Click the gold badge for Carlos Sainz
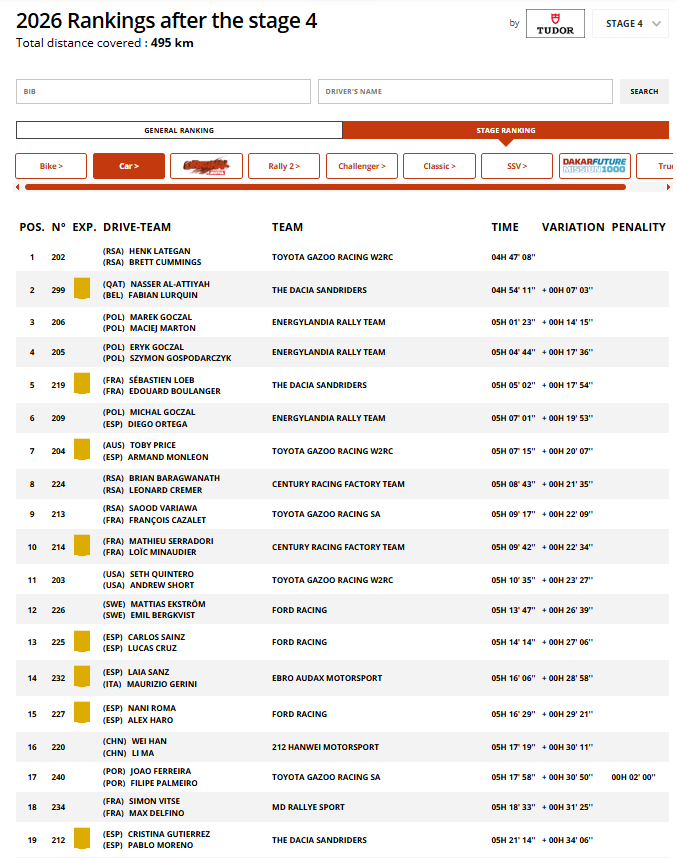Image resolution: width=677 pixels, height=858 pixels. click(82, 641)
